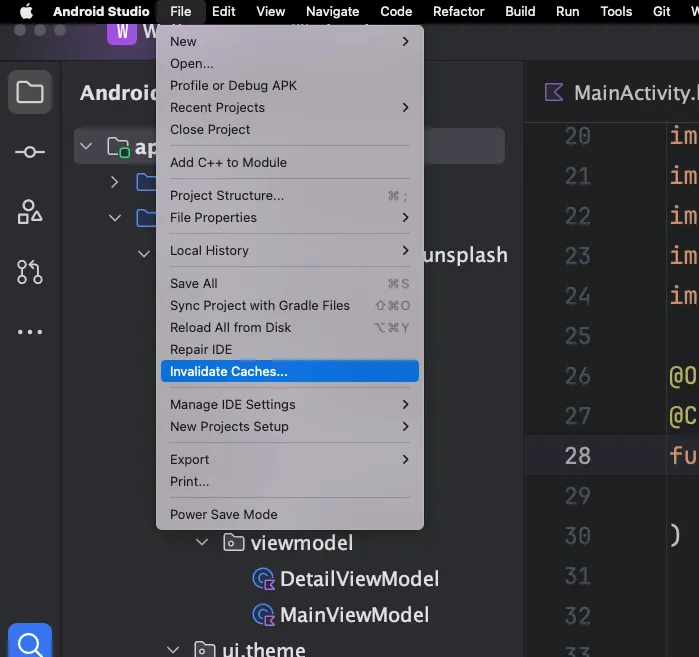
Task: Toggle Power Save Mode
Action: (224, 514)
